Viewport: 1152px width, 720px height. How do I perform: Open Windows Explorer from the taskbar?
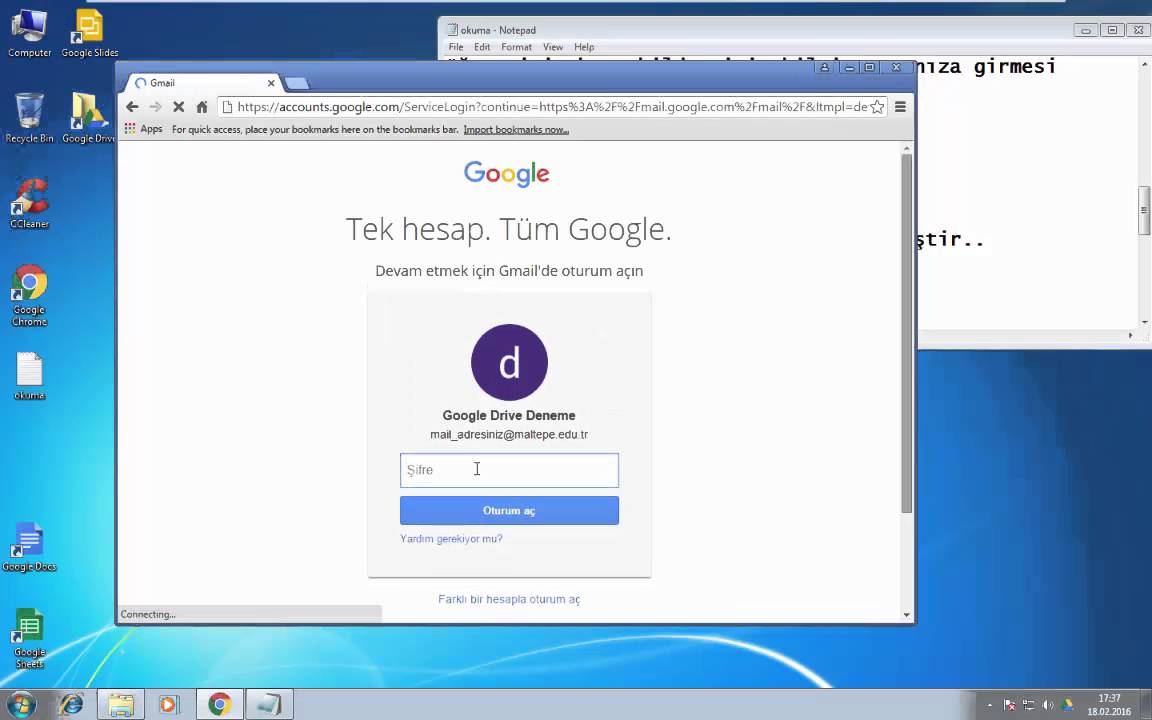121,705
